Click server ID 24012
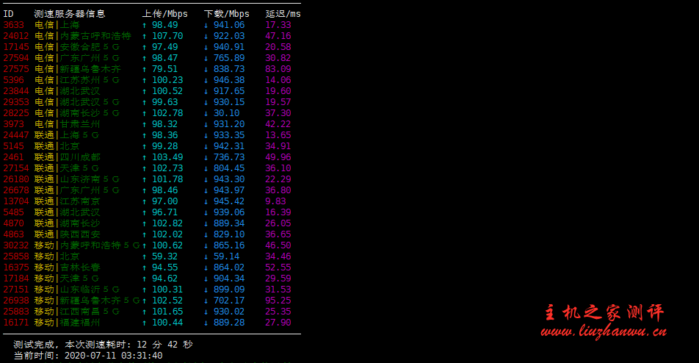 (x=16, y=36)
